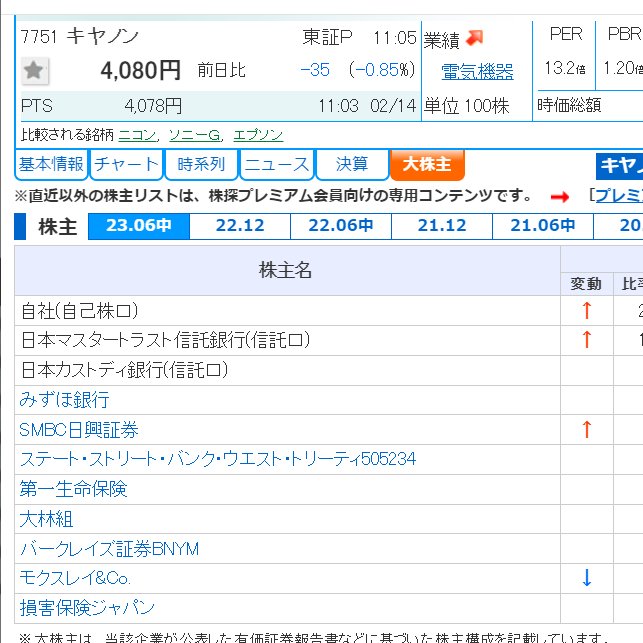Open the 基本情報 tab
Image resolution: width=643 pixels, height=643 pixels.
tap(51, 164)
